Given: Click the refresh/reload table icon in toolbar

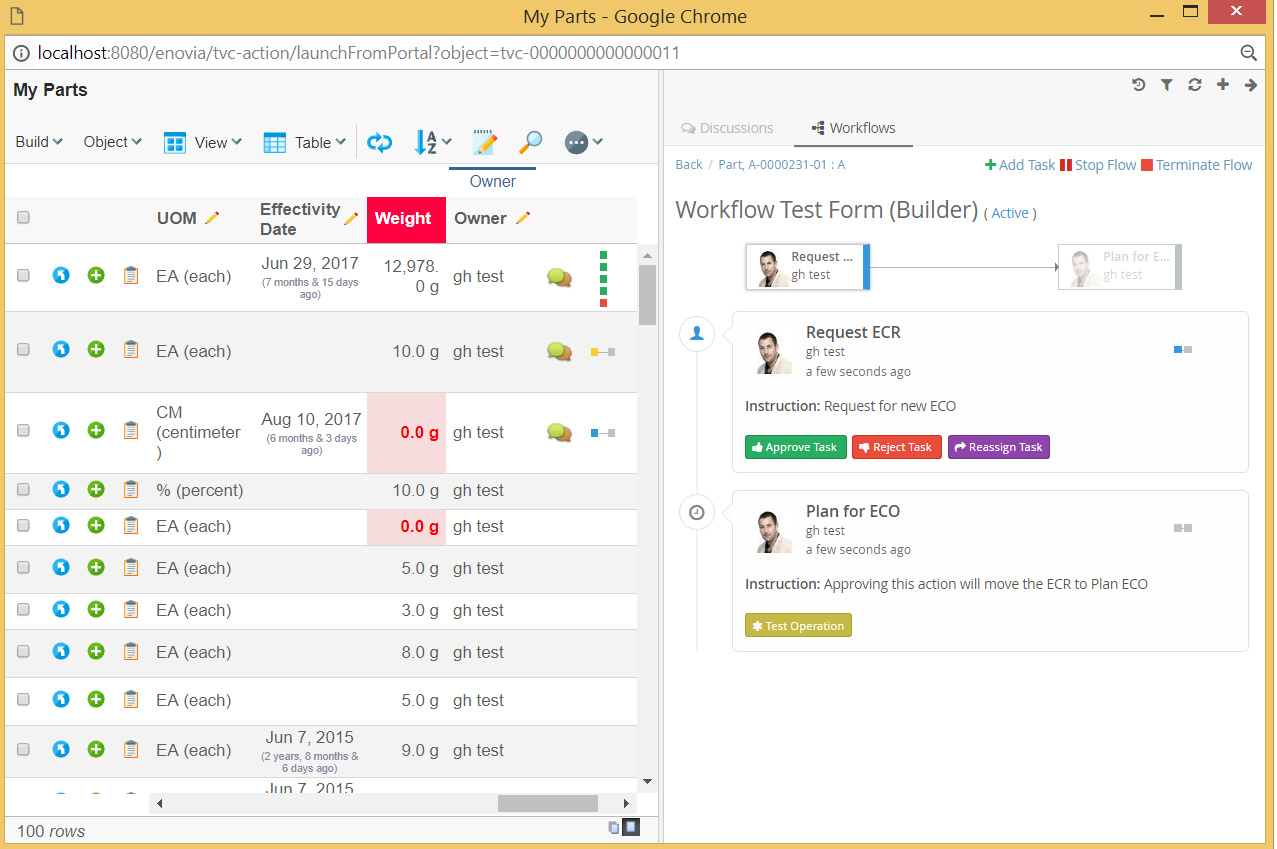Looking at the screenshot, I should coord(379,142).
